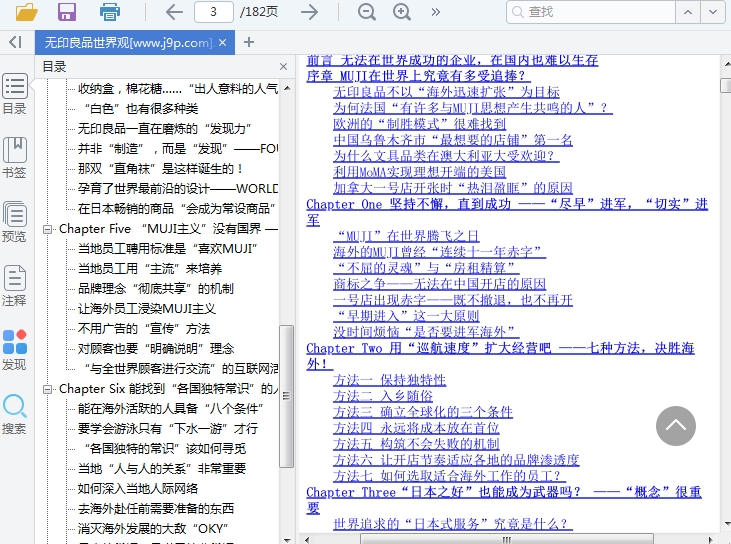Go to the next page with the right arrow
This screenshot has width=731, height=544.
(309, 12)
